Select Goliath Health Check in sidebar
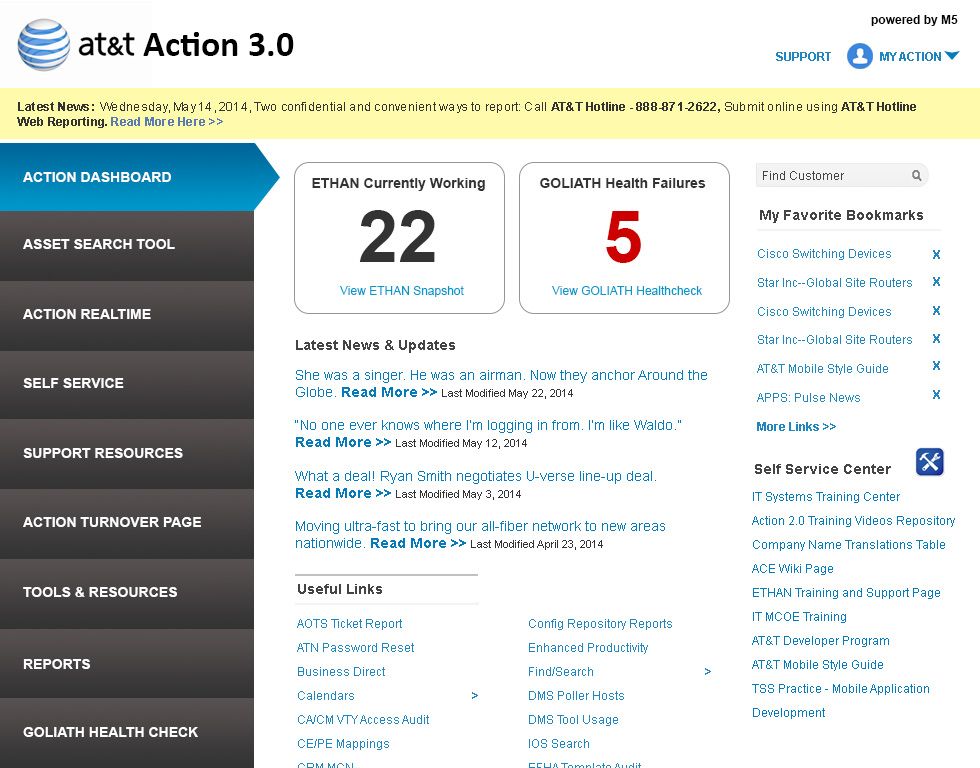Viewport: 980px width, 768px height. [127, 732]
